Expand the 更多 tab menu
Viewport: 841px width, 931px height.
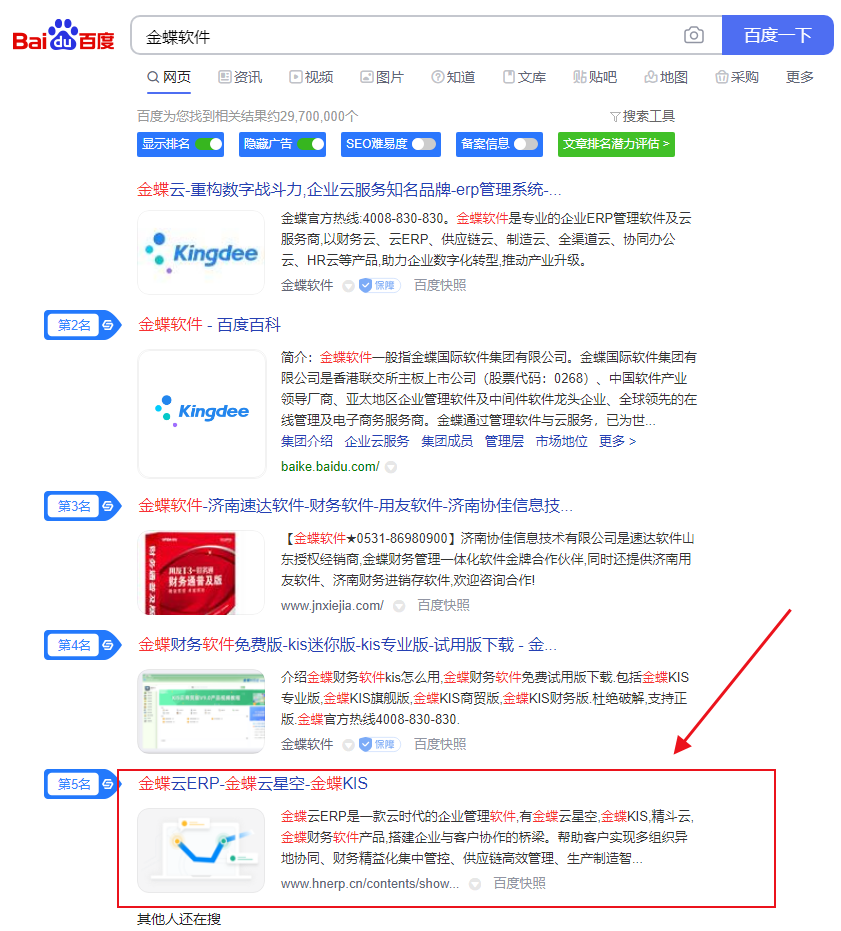click(x=799, y=77)
